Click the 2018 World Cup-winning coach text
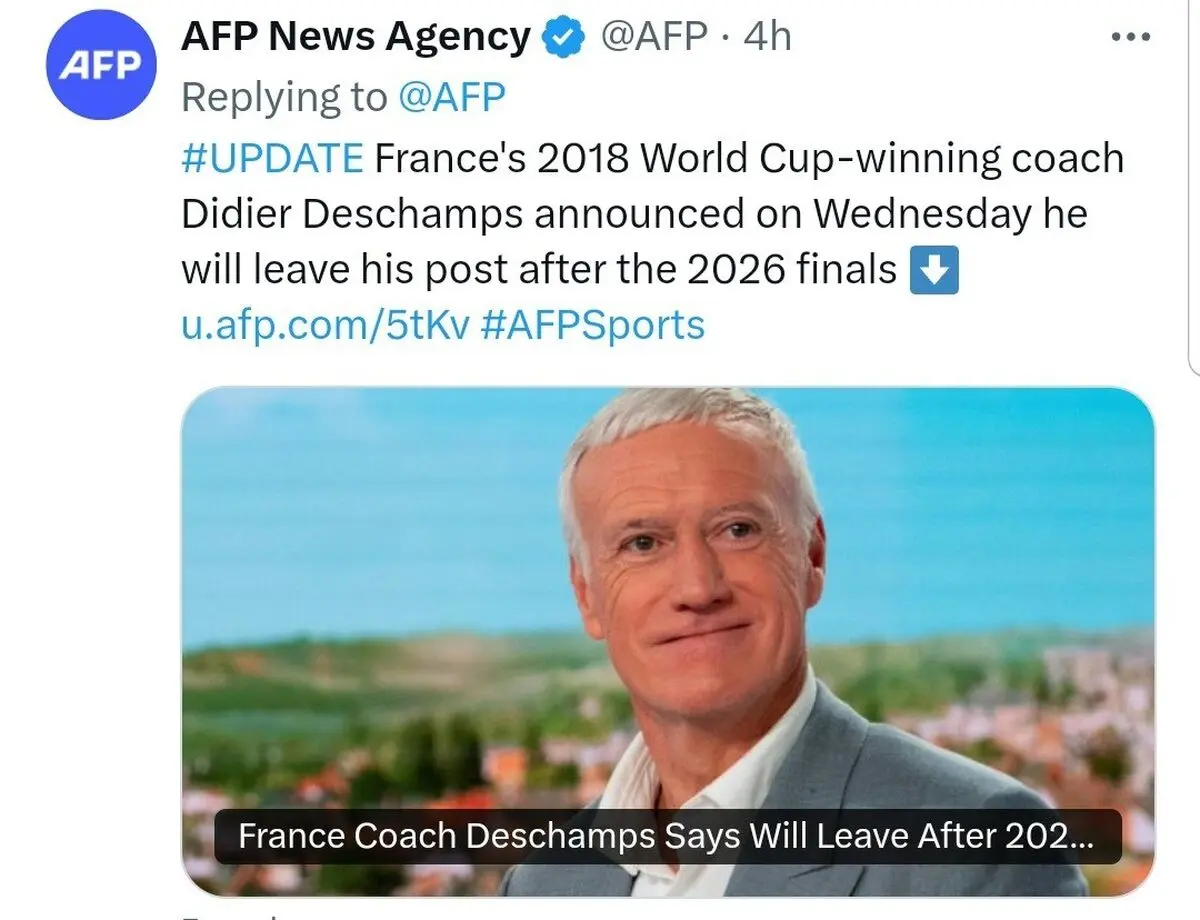This screenshot has width=1200, height=920. (830, 158)
